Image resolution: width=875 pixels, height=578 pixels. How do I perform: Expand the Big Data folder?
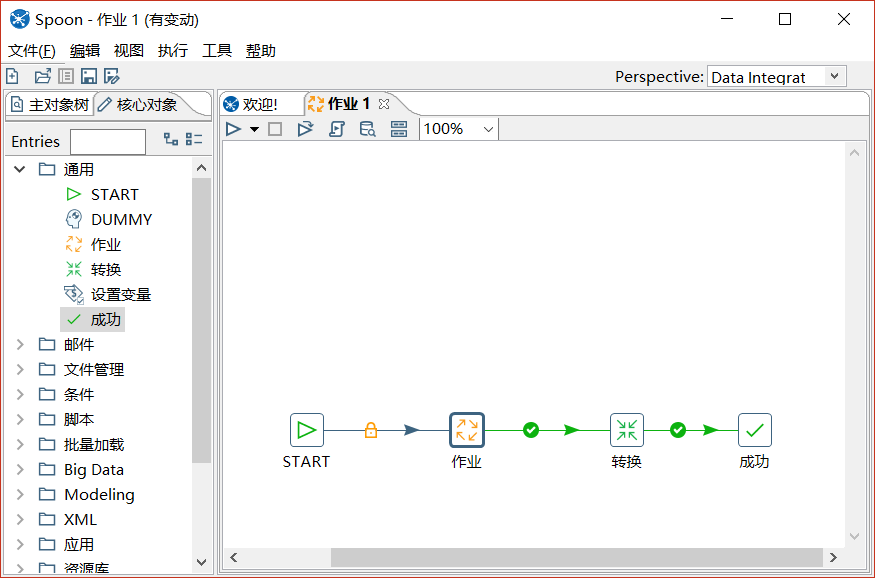[20, 469]
